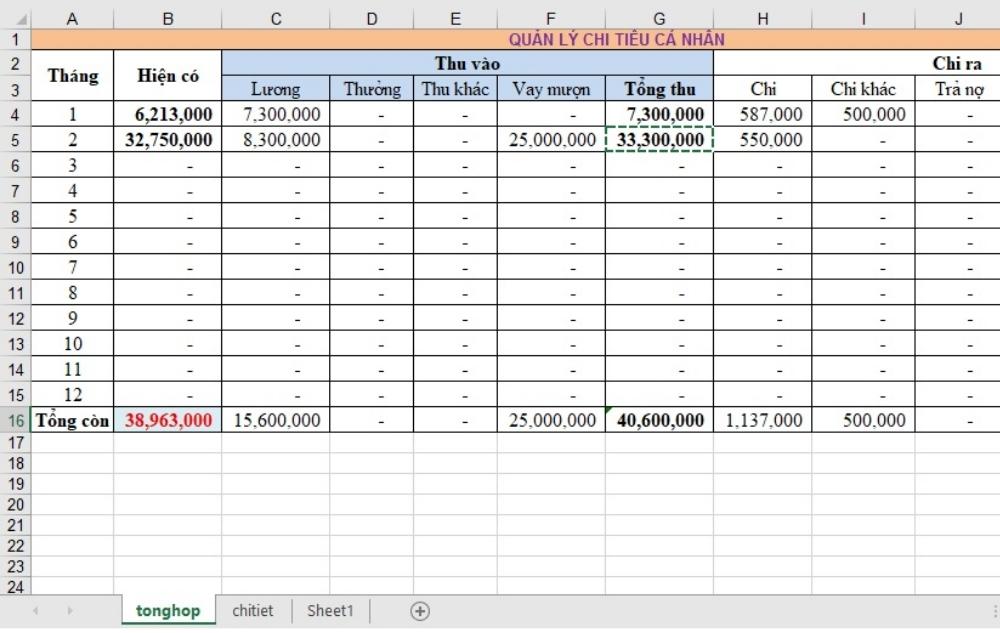Select the copied cell 33,300,000
This screenshot has width=1000, height=633.
659,140
